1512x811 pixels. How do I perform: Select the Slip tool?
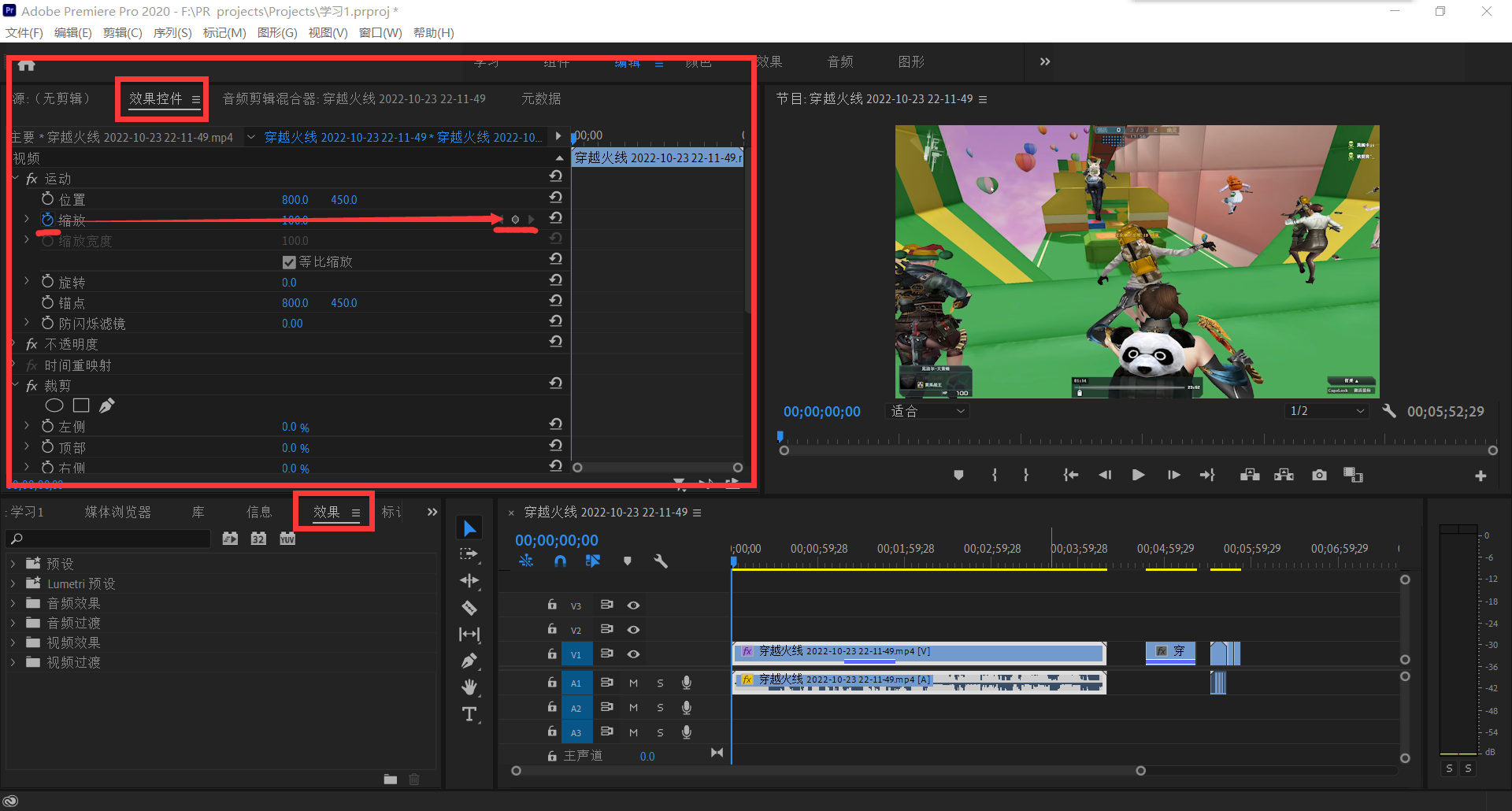[x=469, y=635]
